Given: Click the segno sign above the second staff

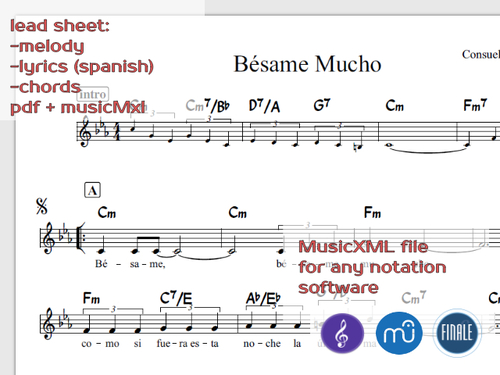Looking at the screenshot, I should [42, 206].
